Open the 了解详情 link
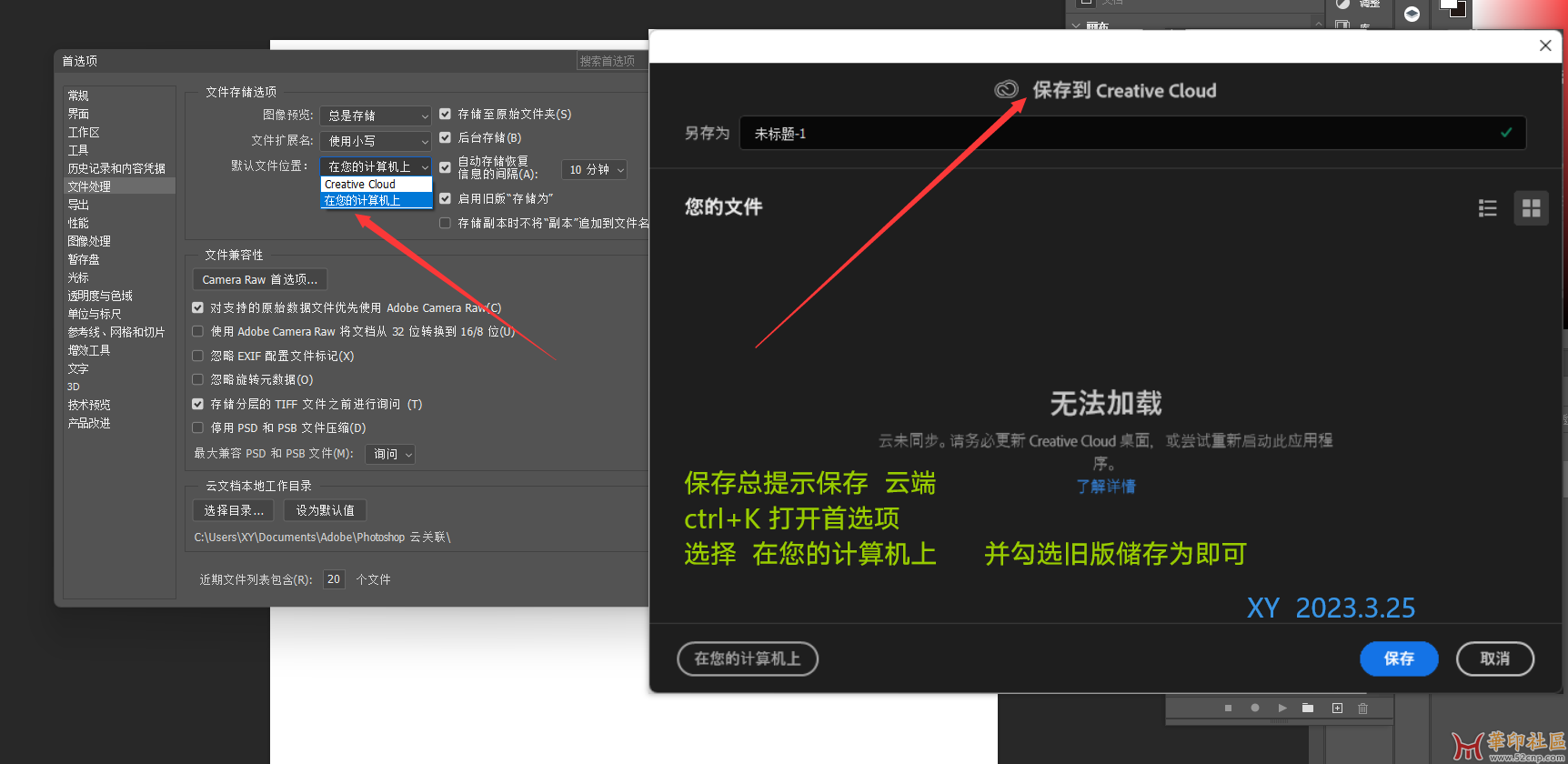This screenshot has width=1568, height=764. tap(1106, 487)
